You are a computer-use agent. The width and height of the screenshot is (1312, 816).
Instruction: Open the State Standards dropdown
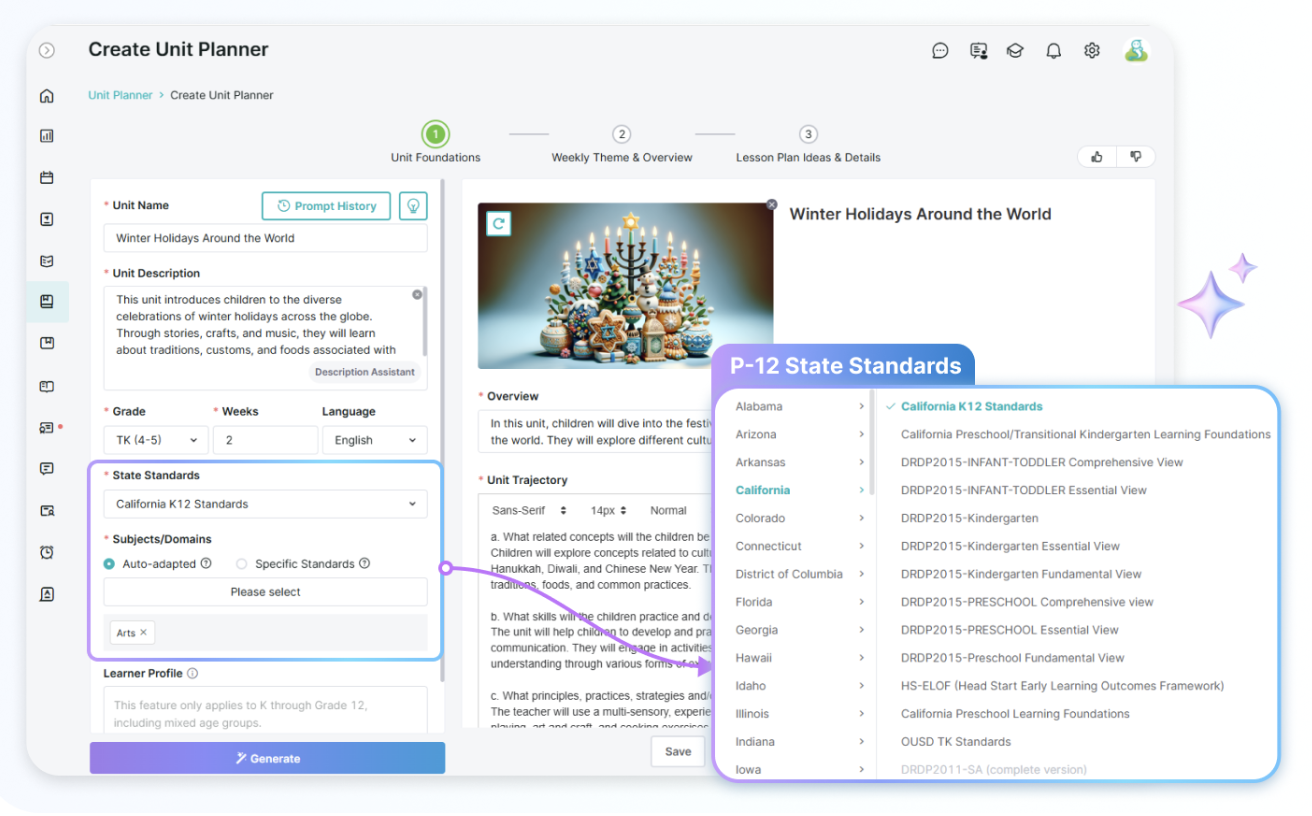click(265, 503)
